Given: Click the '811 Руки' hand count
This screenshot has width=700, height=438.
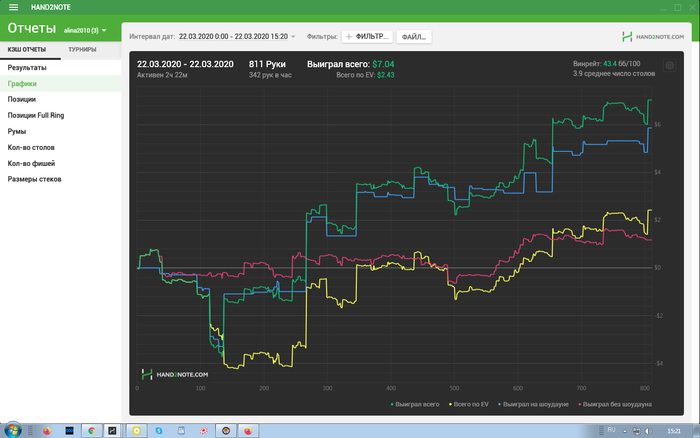Looking at the screenshot, I should pos(267,64).
